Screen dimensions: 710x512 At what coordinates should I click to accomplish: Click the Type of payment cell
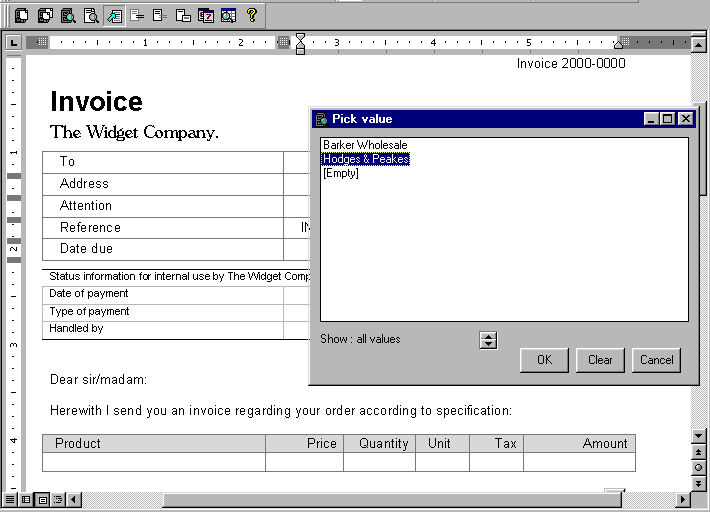coord(163,313)
